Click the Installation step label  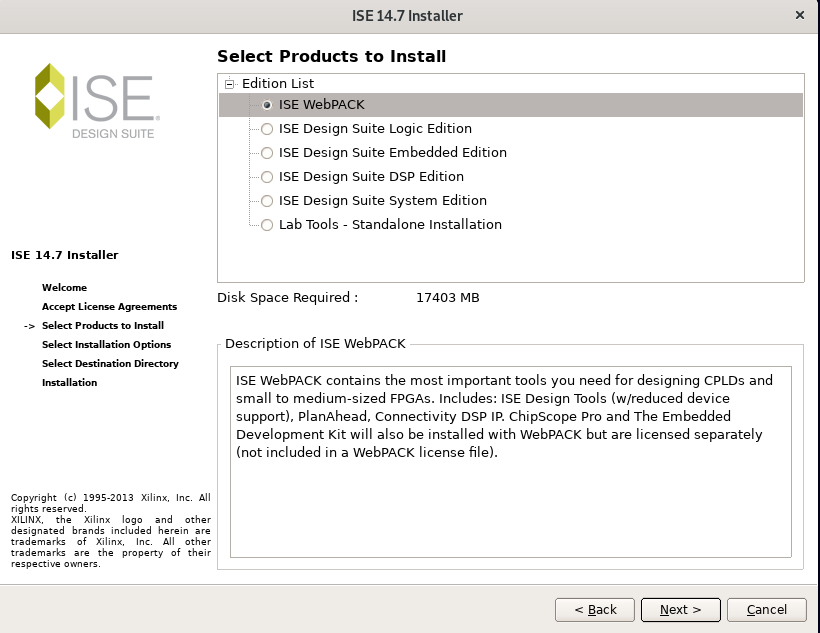(70, 382)
